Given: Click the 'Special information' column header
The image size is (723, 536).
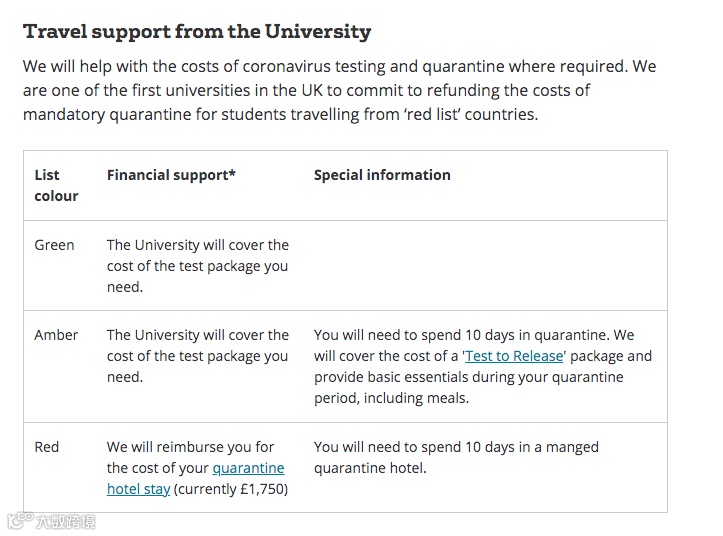Looking at the screenshot, I should point(382,175).
